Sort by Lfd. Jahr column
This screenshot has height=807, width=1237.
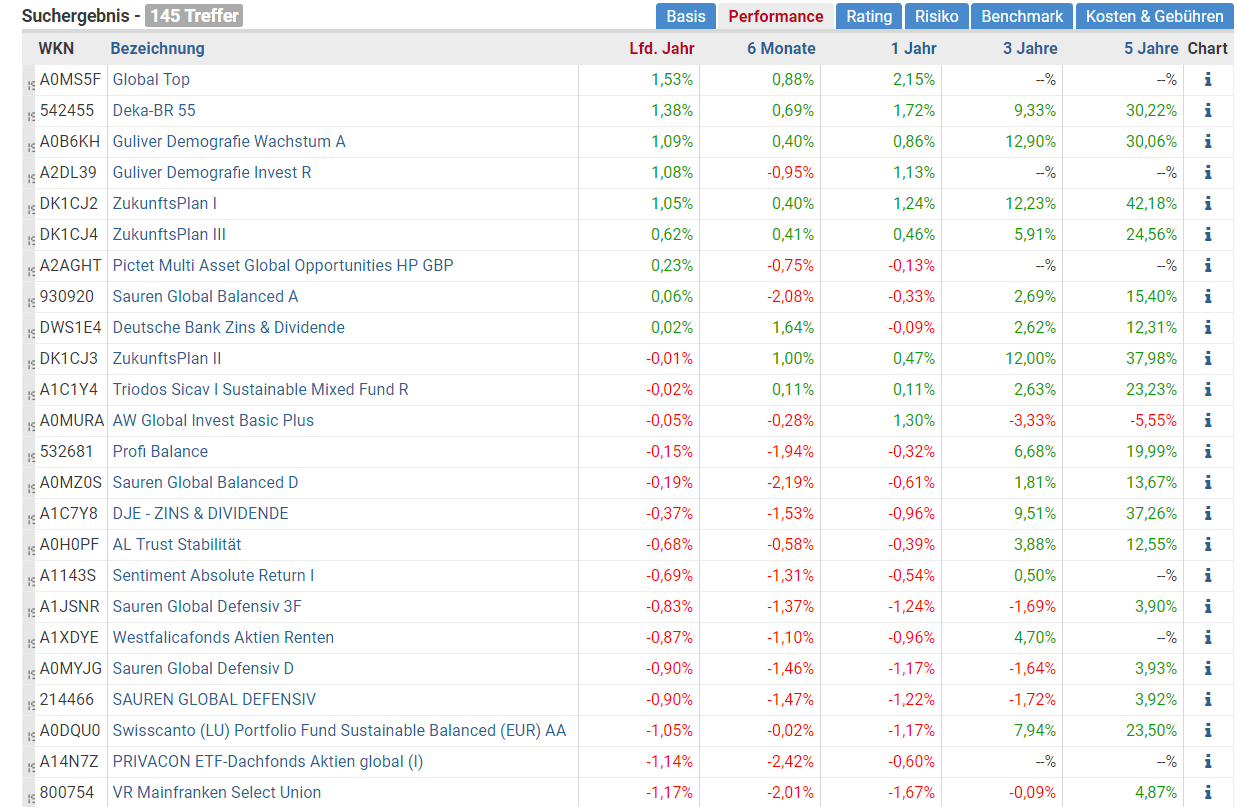[x=662, y=48]
